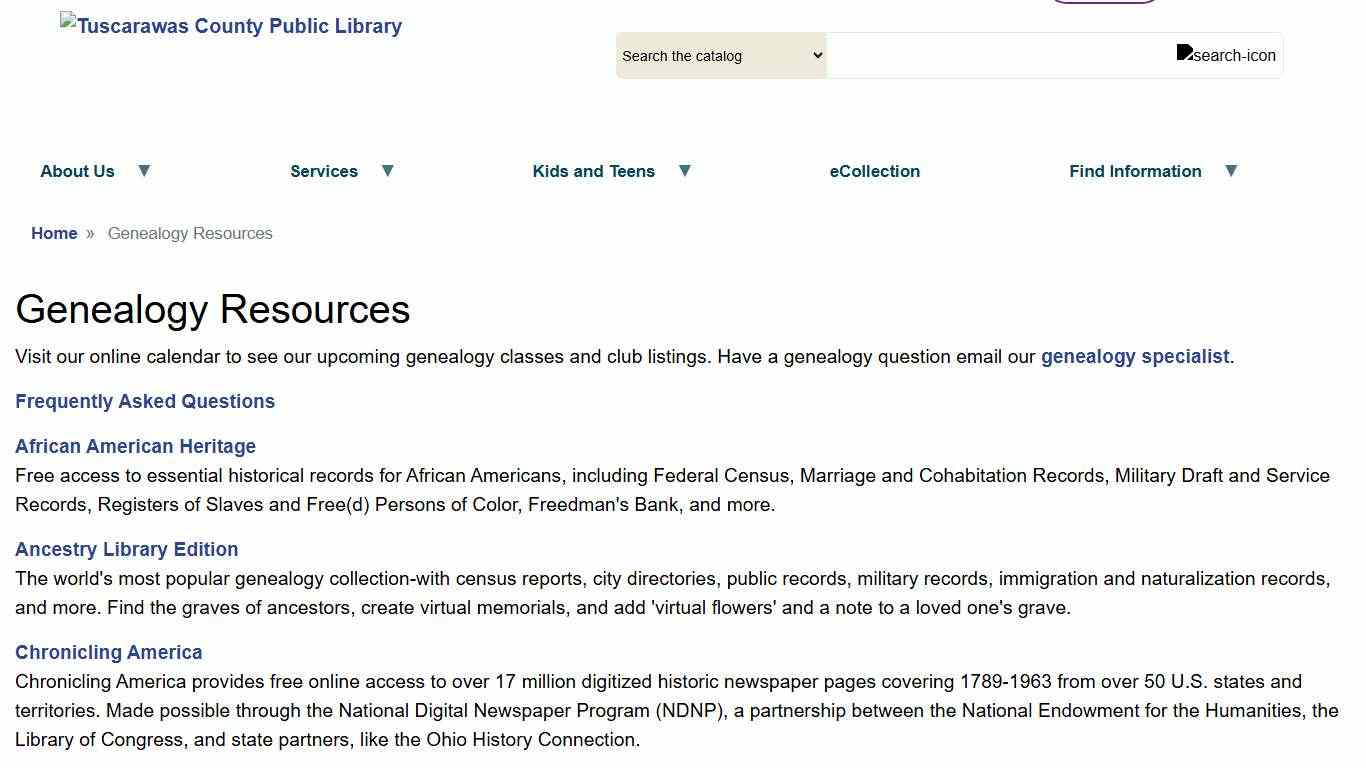This screenshot has width=1366, height=768.
Task: Open Frequently Asked Questions
Action: point(145,401)
